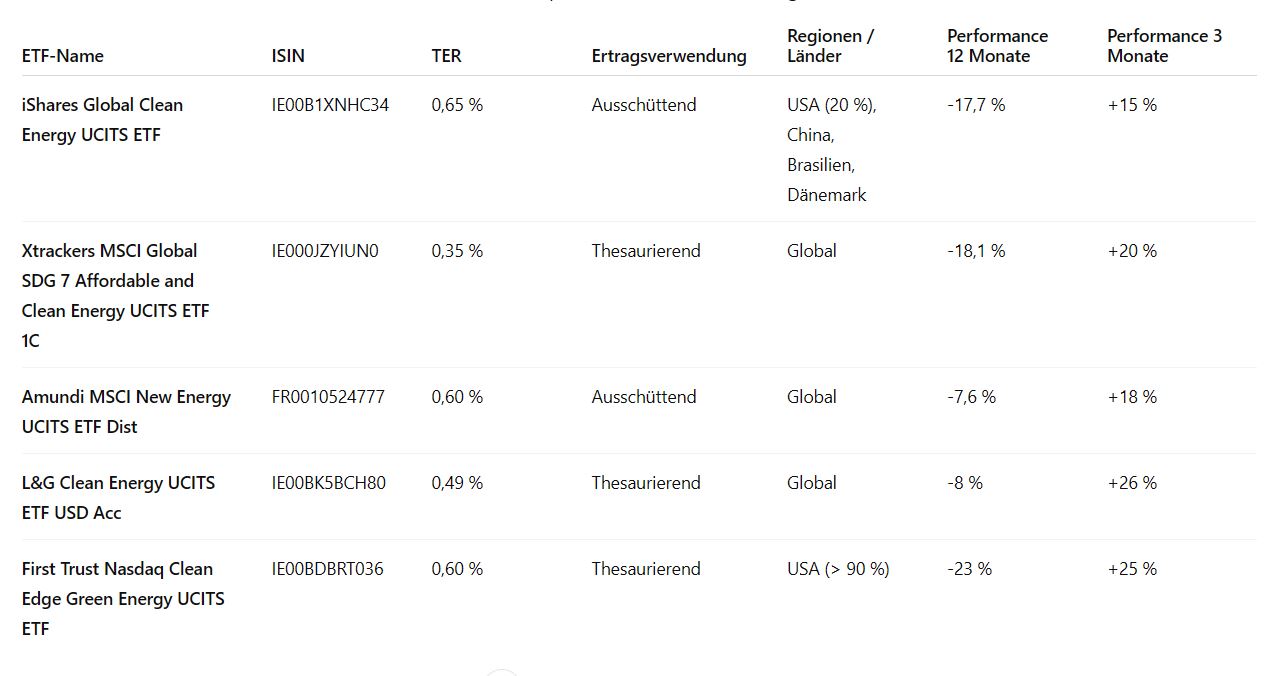The width and height of the screenshot is (1280, 676).
Task: Click the Ertragsverwendung column header
Action: click(x=668, y=56)
